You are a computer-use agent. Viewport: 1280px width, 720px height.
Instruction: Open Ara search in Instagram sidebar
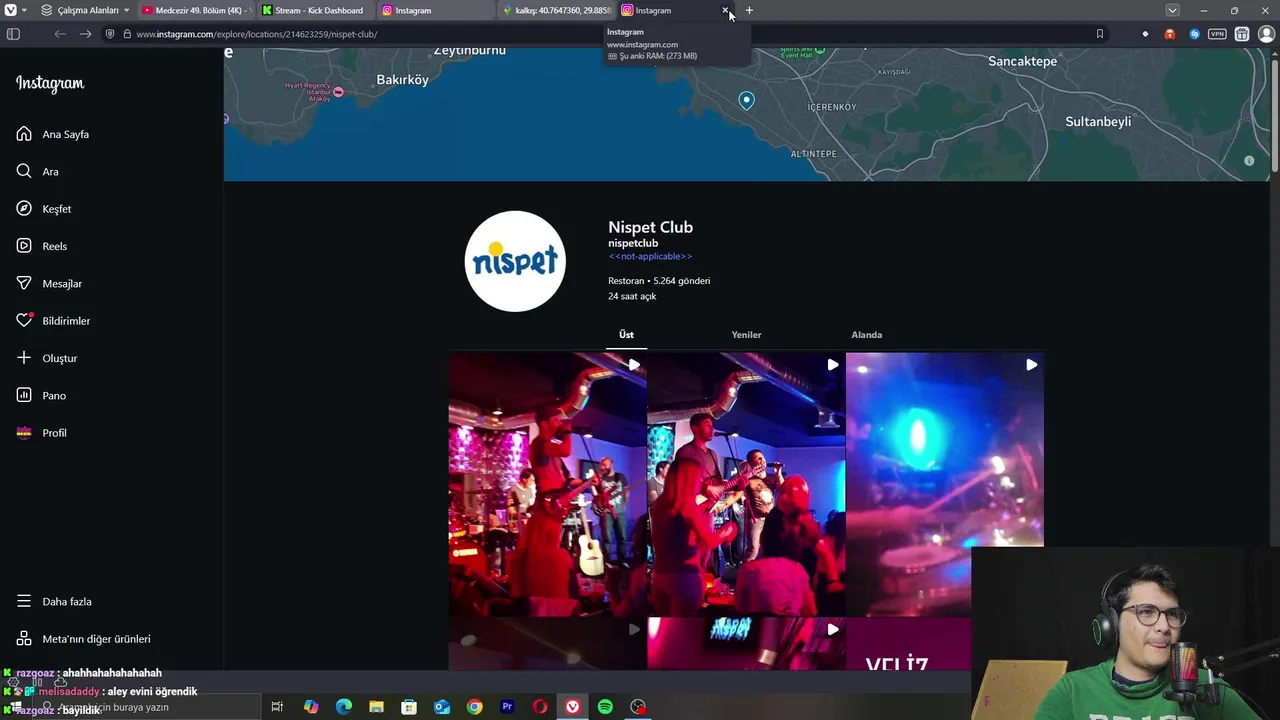pos(38,171)
